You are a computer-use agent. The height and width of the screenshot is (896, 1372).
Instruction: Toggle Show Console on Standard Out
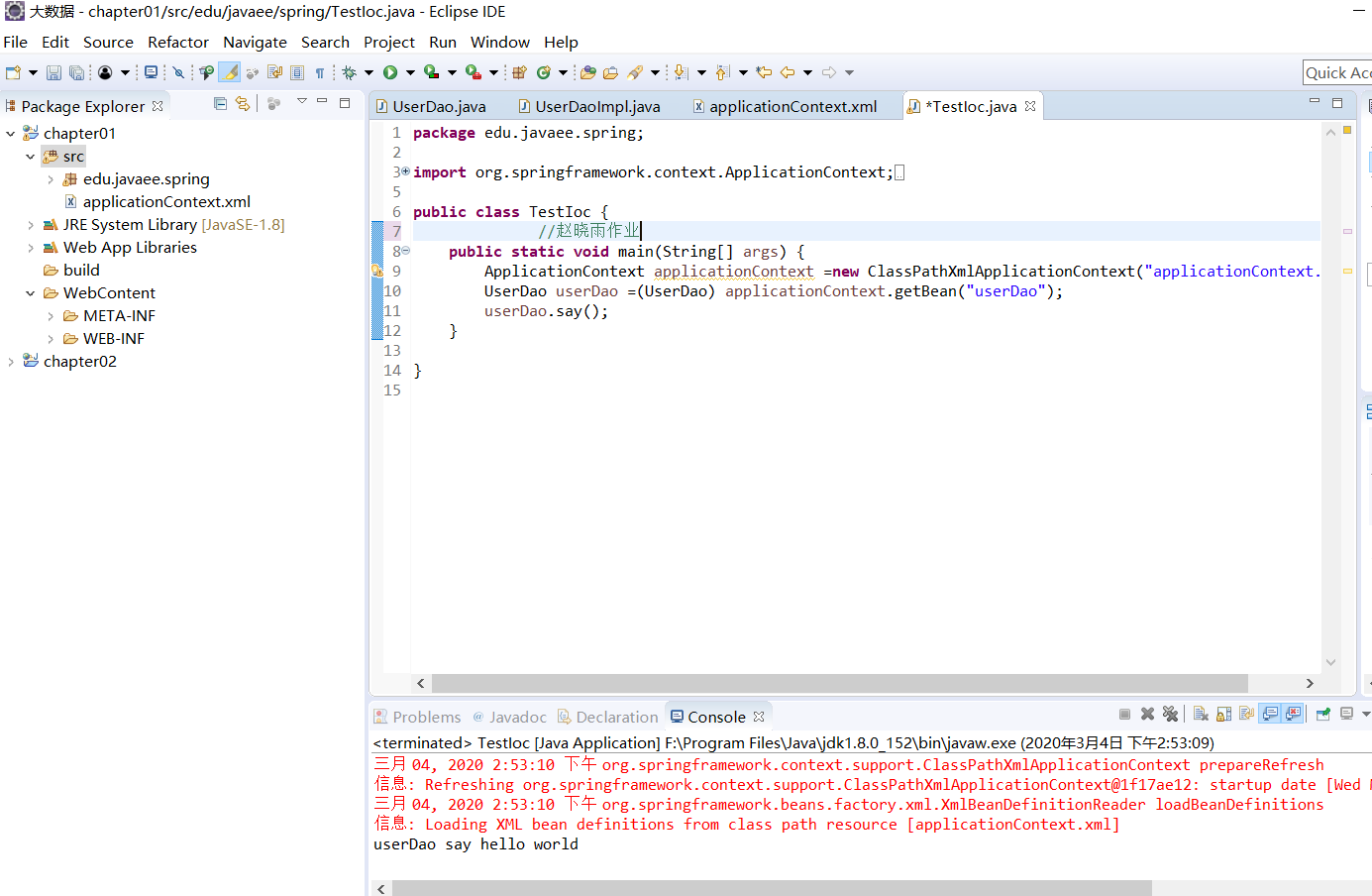1270,714
